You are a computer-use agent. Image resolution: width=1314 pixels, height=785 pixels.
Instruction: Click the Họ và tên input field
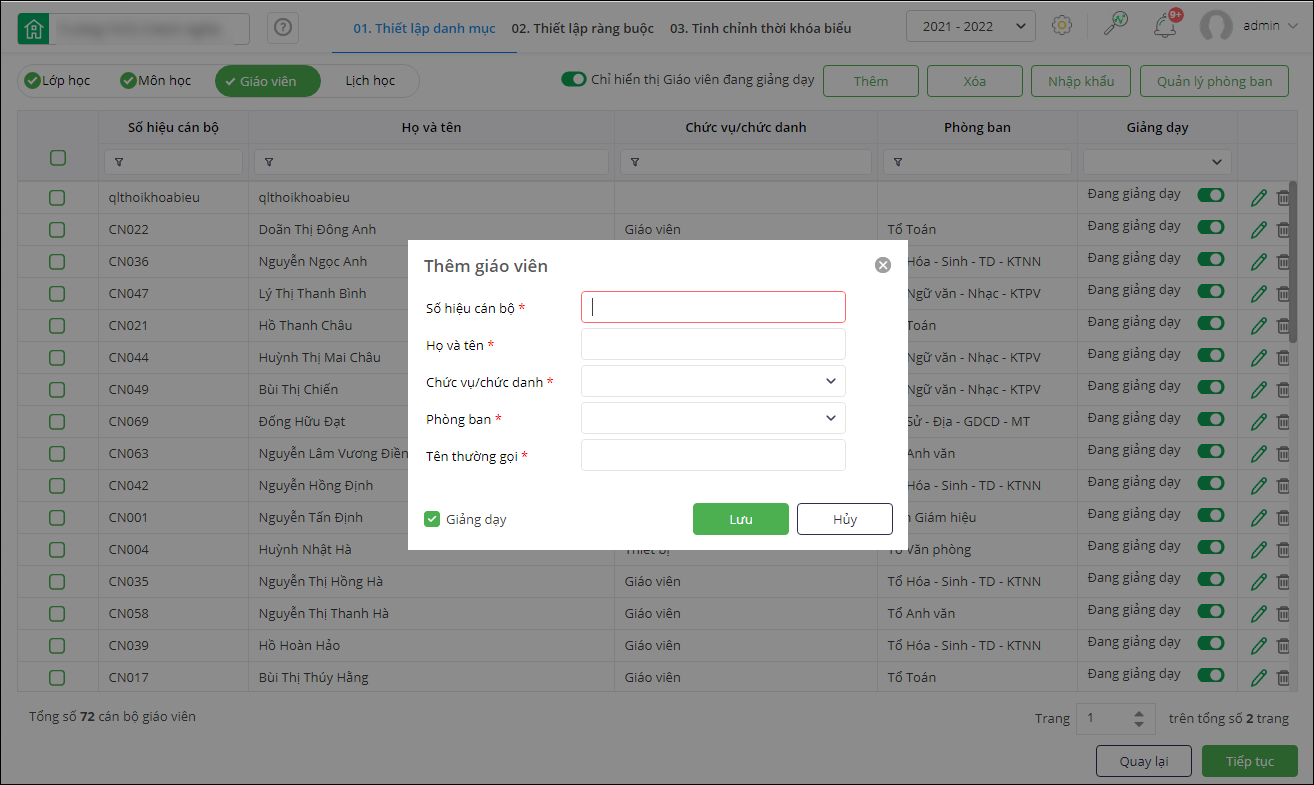tap(713, 345)
